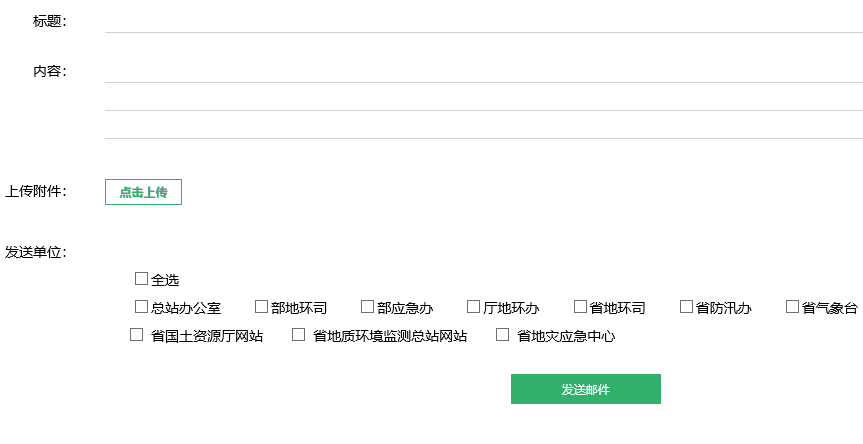This screenshot has width=863, height=444.
Task: Check the 省地质环境监测总站网站 checkbox
Action: pyautogui.click(x=298, y=335)
